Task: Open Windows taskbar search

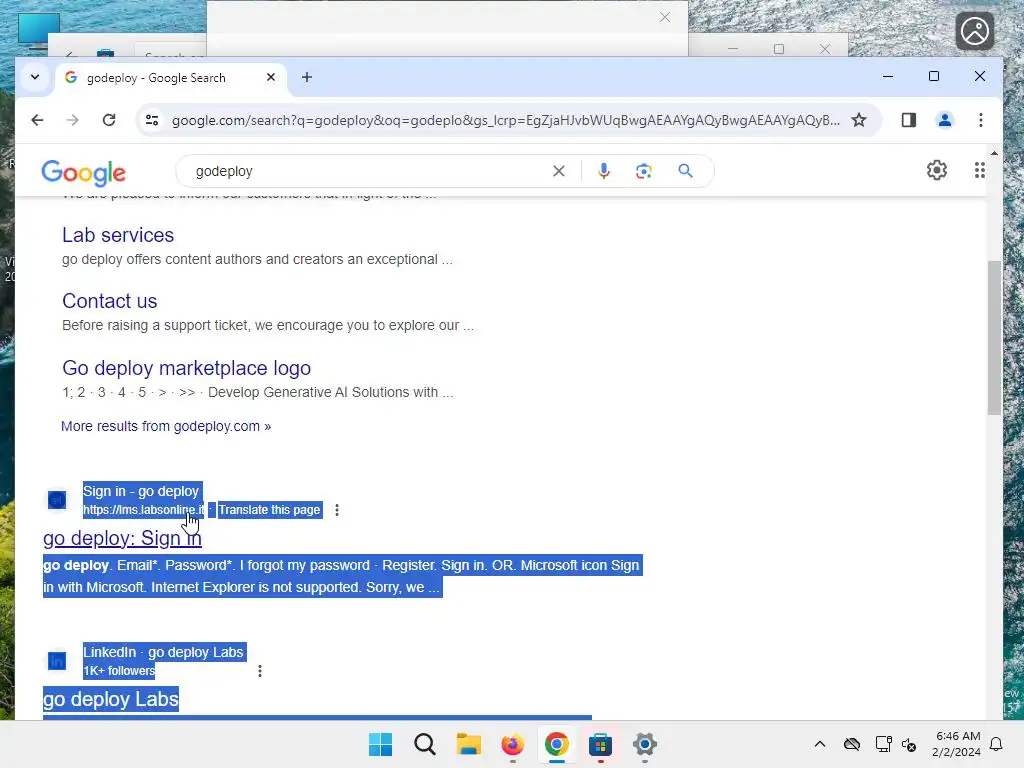Action: tap(424, 744)
